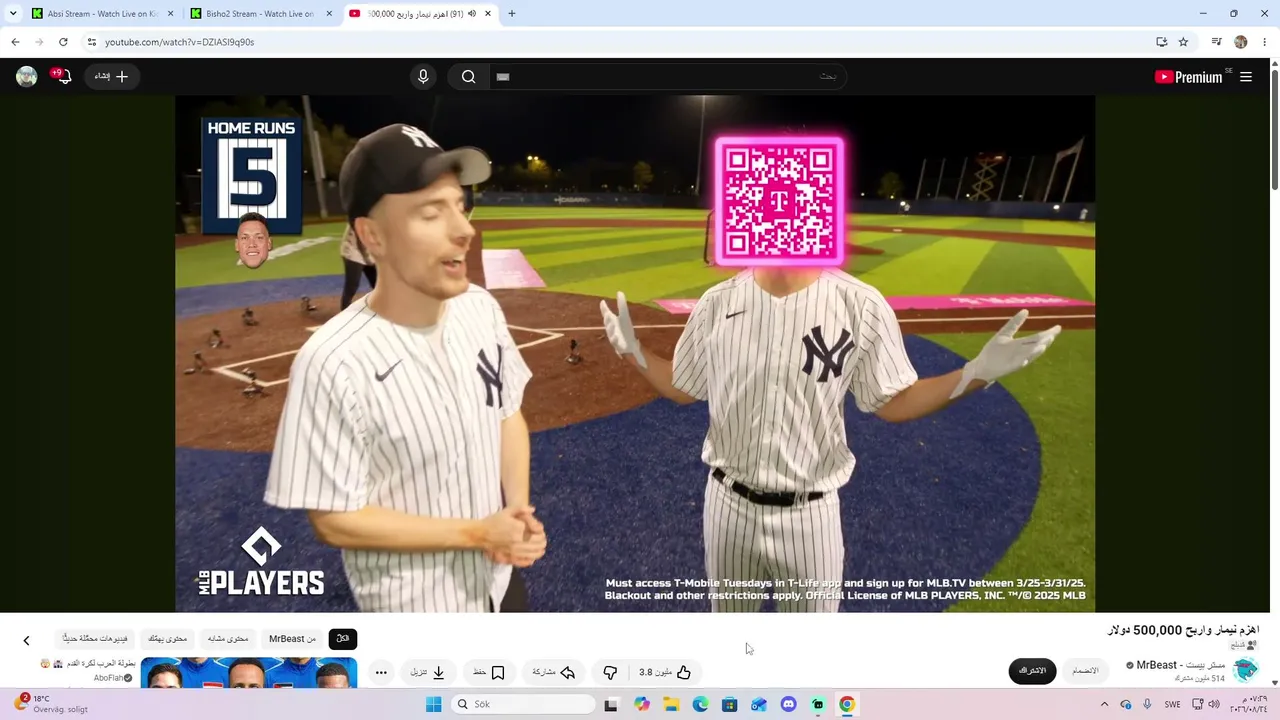Image resolution: width=1280 pixels, height=720 pixels.
Task: Click the taskbar Sök search box
Action: (x=522, y=704)
